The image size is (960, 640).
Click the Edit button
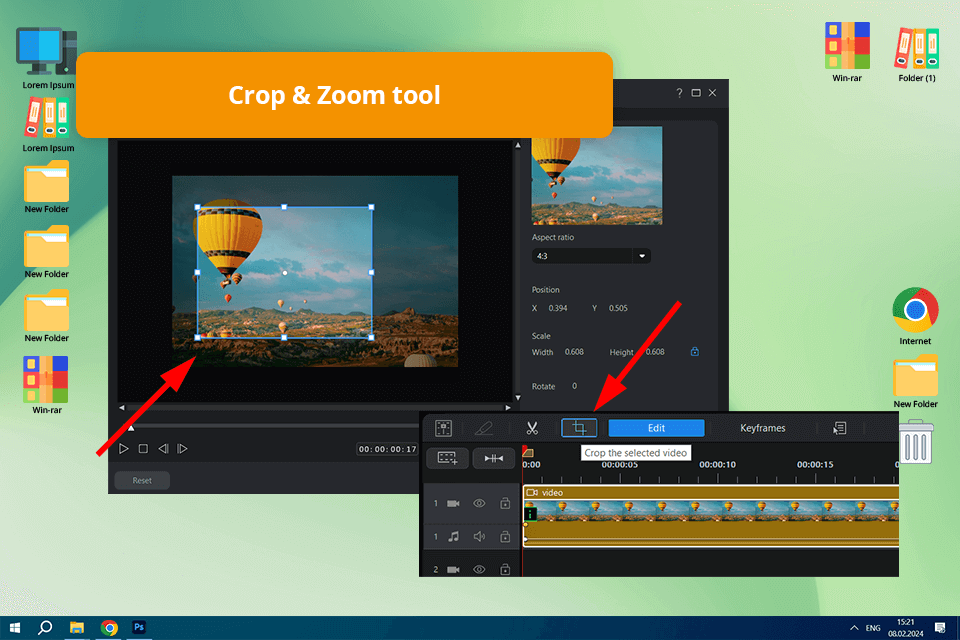[656, 428]
